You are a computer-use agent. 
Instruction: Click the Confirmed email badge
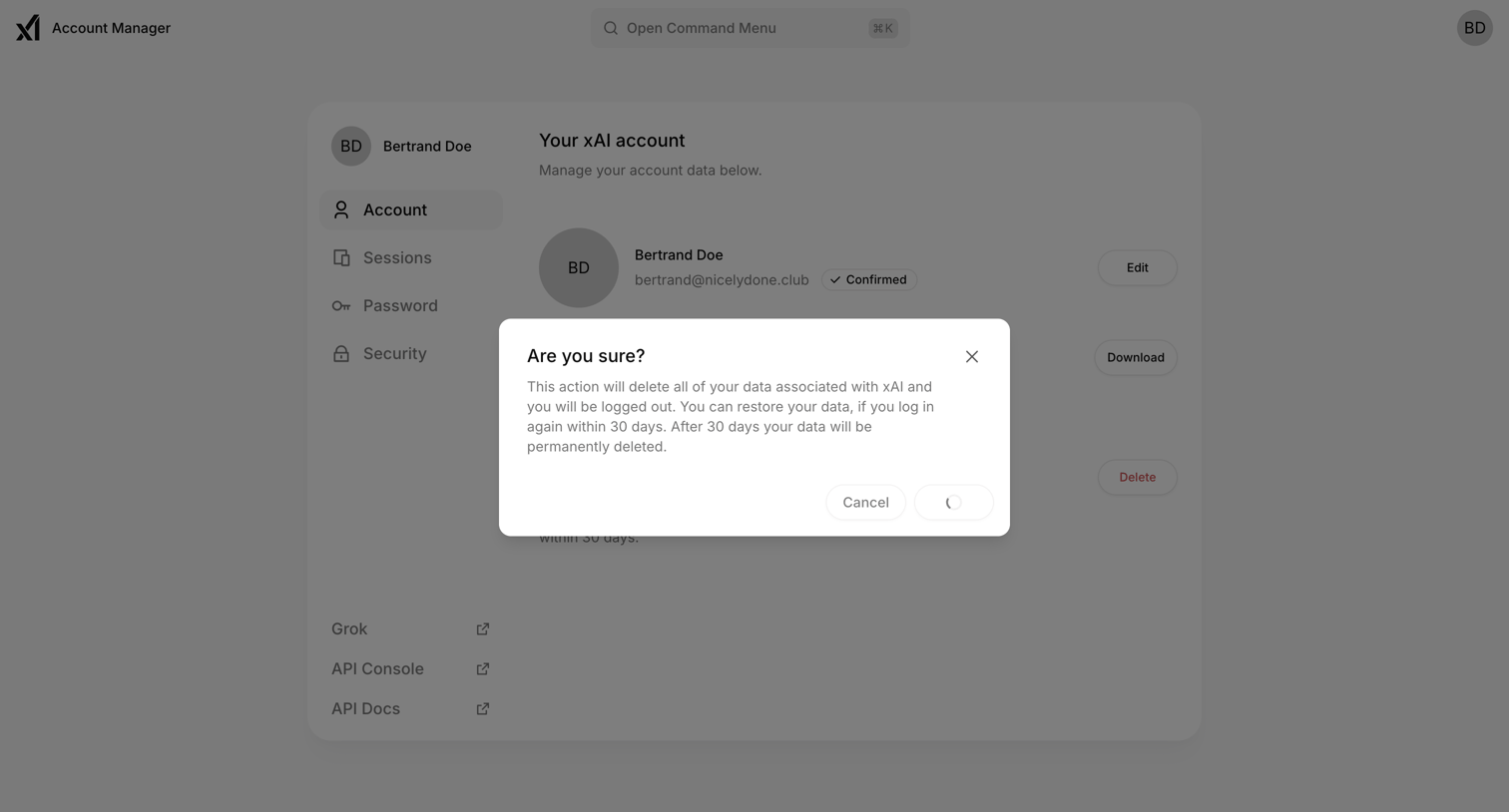pyautogui.click(x=869, y=279)
